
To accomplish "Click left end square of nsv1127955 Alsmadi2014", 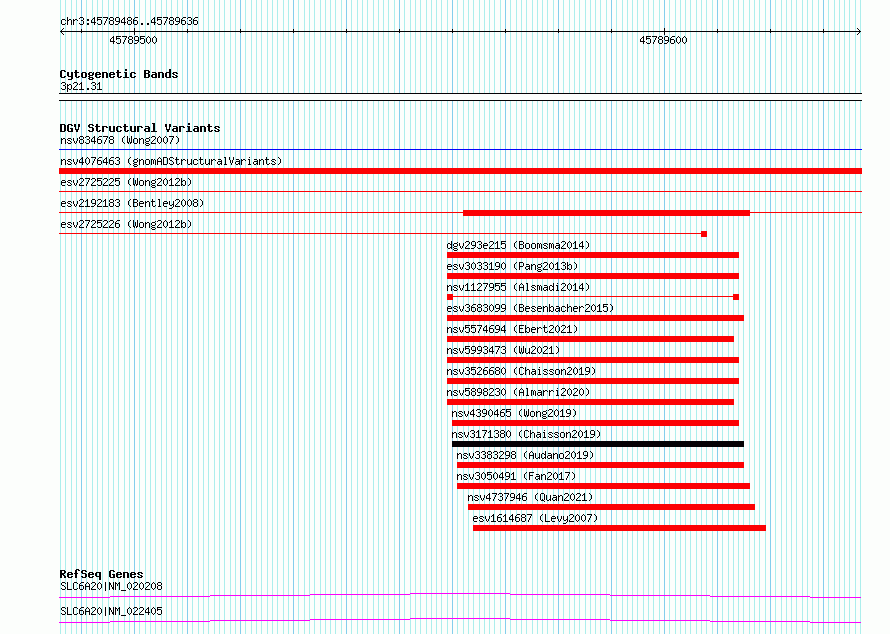I will point(450,297).
